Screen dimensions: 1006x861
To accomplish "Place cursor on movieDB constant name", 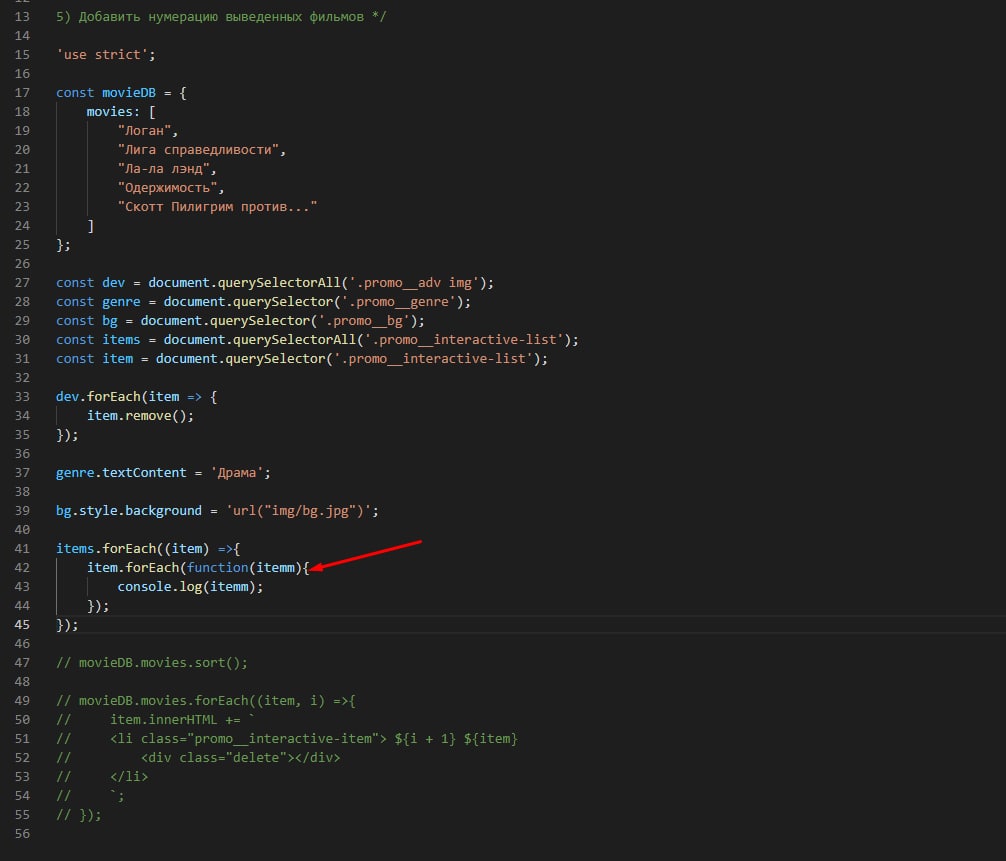I will click(129, 92).
